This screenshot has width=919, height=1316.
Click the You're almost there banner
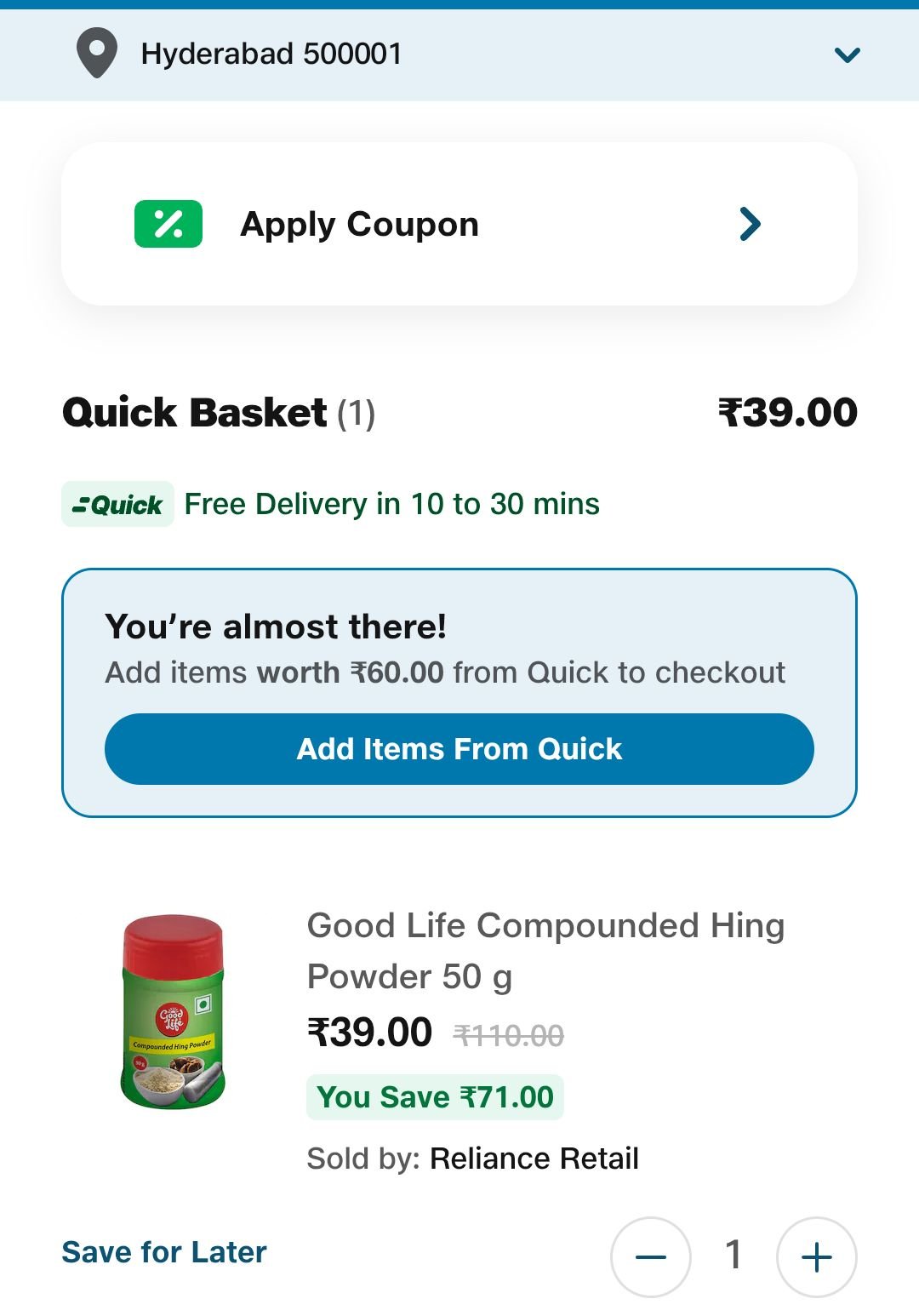[459, 693]
